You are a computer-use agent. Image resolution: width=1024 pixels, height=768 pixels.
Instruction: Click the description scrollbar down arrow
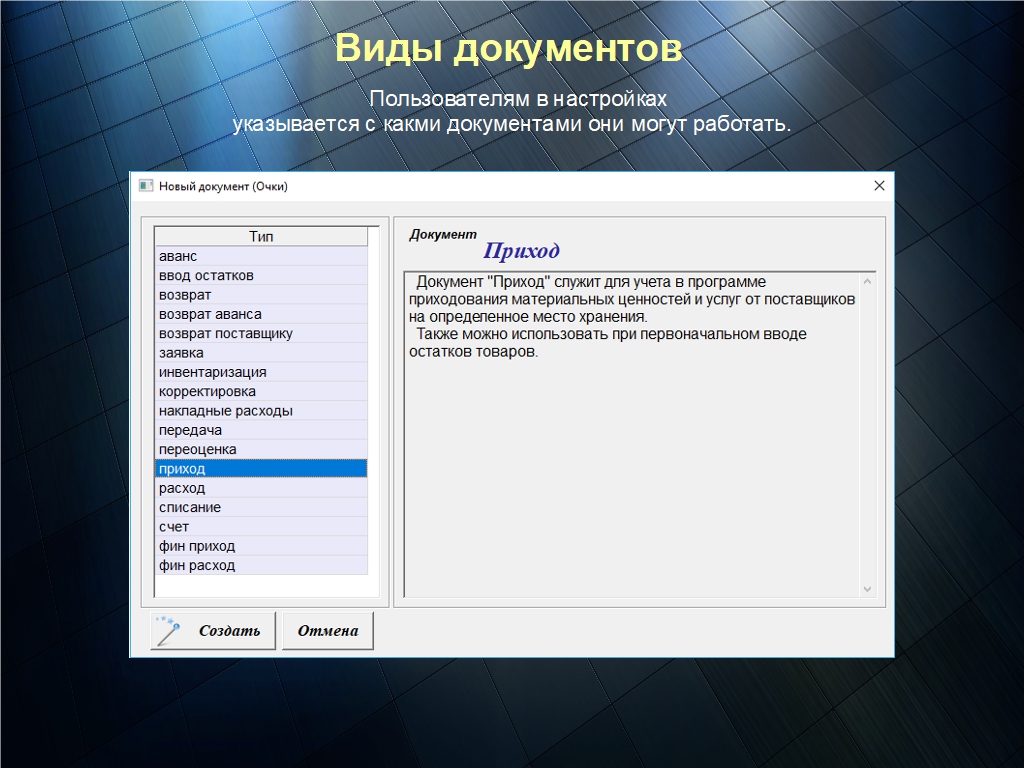click(867, 589)
